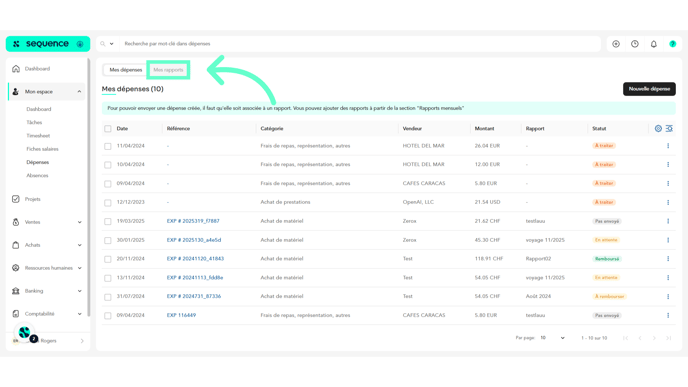Image resolution: width=688 pixels, height=387 pixels.
Task: Open row menu for Rapport02 expense
Action: coord(668,259)
